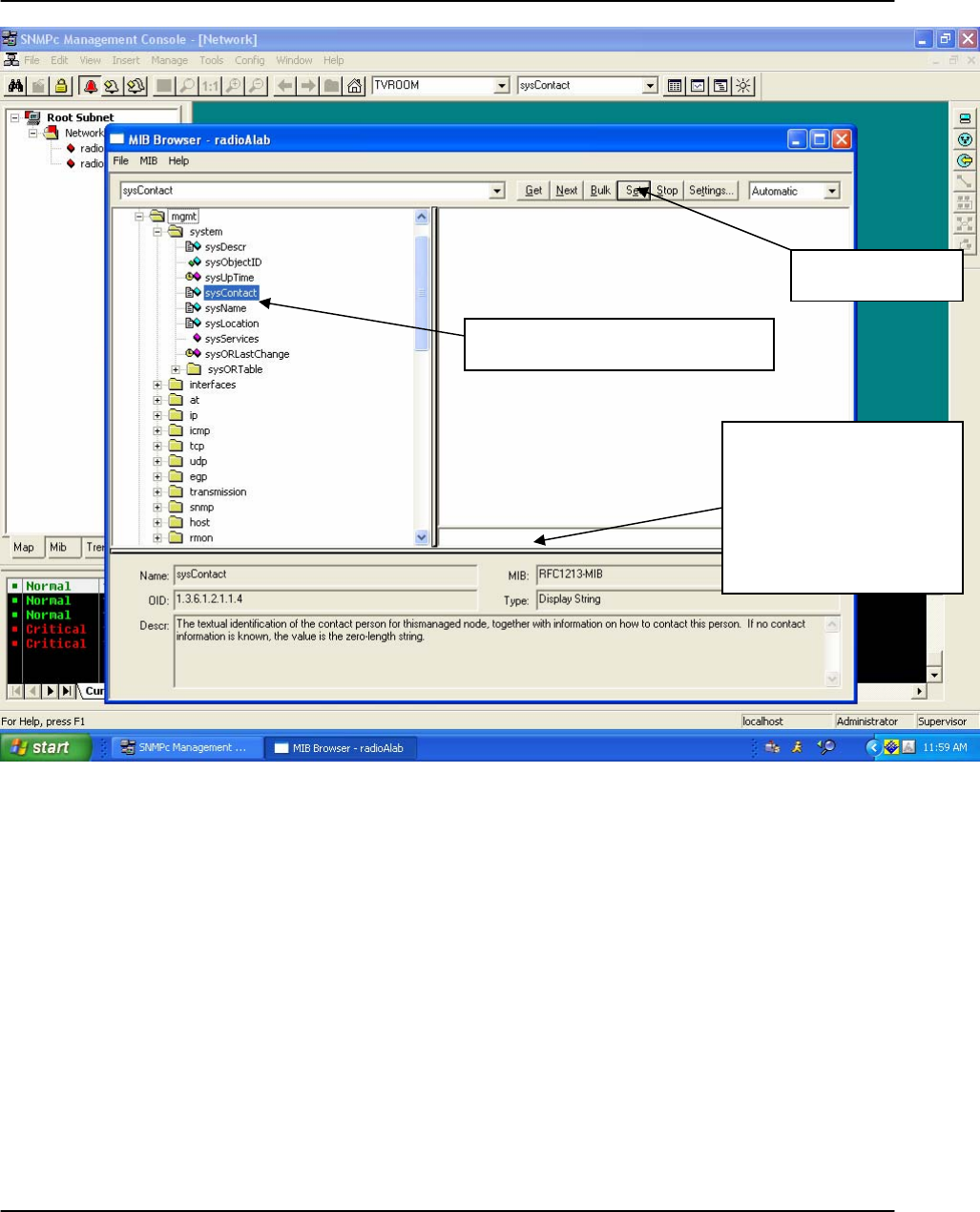
Task: Click the red alarm bell icon
Action: (91, 86)
